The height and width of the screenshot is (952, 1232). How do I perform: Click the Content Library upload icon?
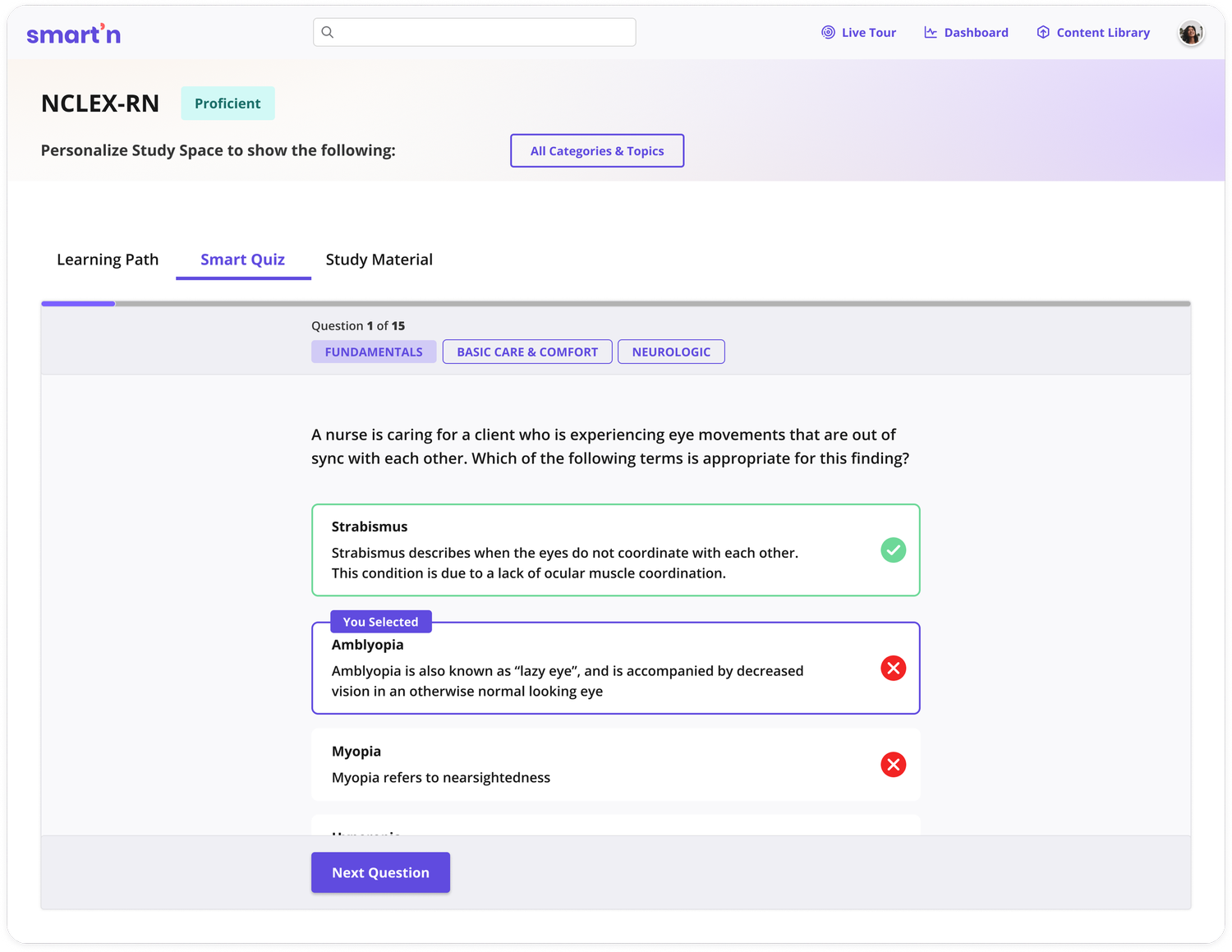1042,32
